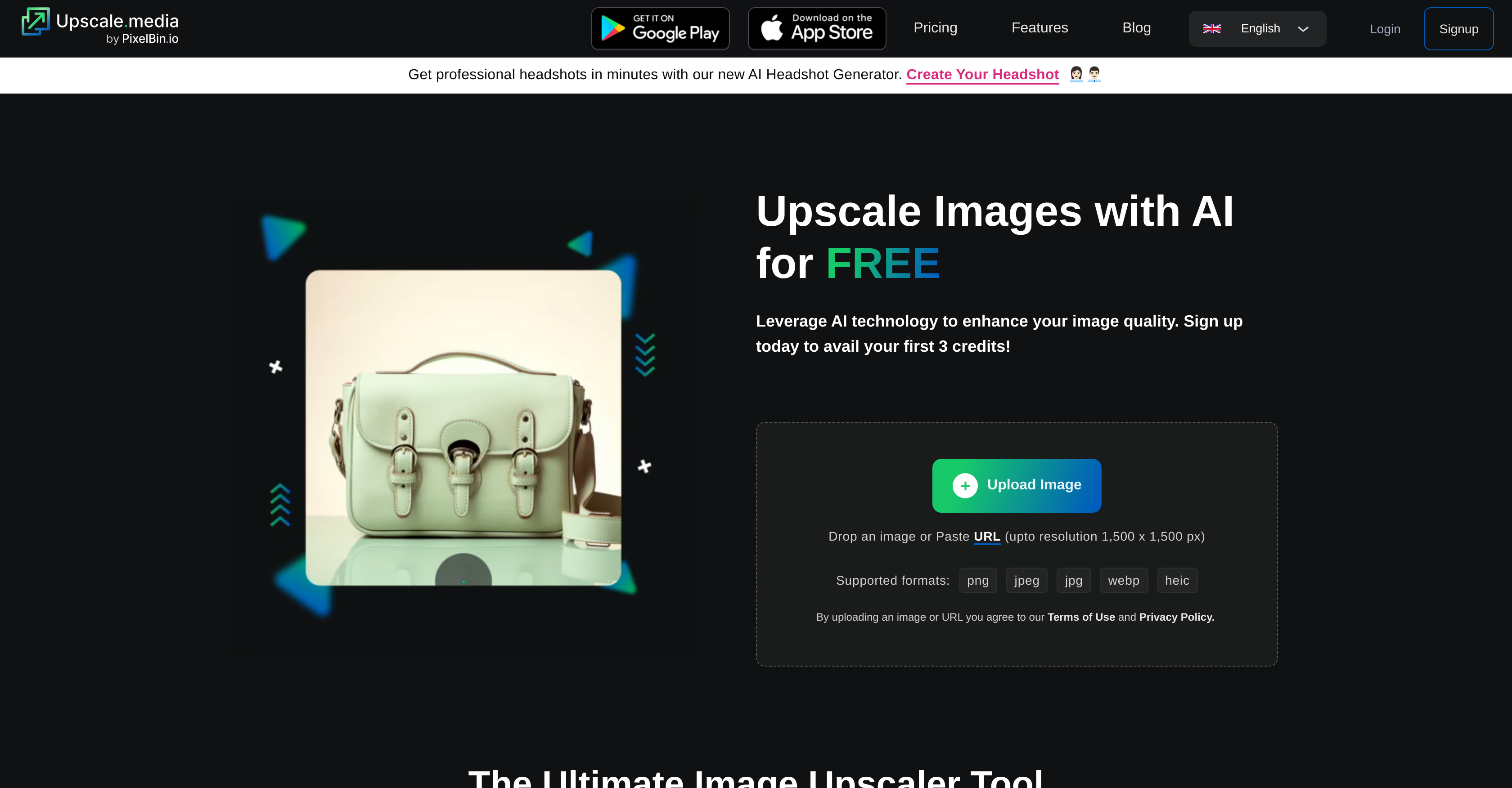The image size is (1512, 788).
Task: Open the Download on the App Store badge
Action: [x=816, y=28]
